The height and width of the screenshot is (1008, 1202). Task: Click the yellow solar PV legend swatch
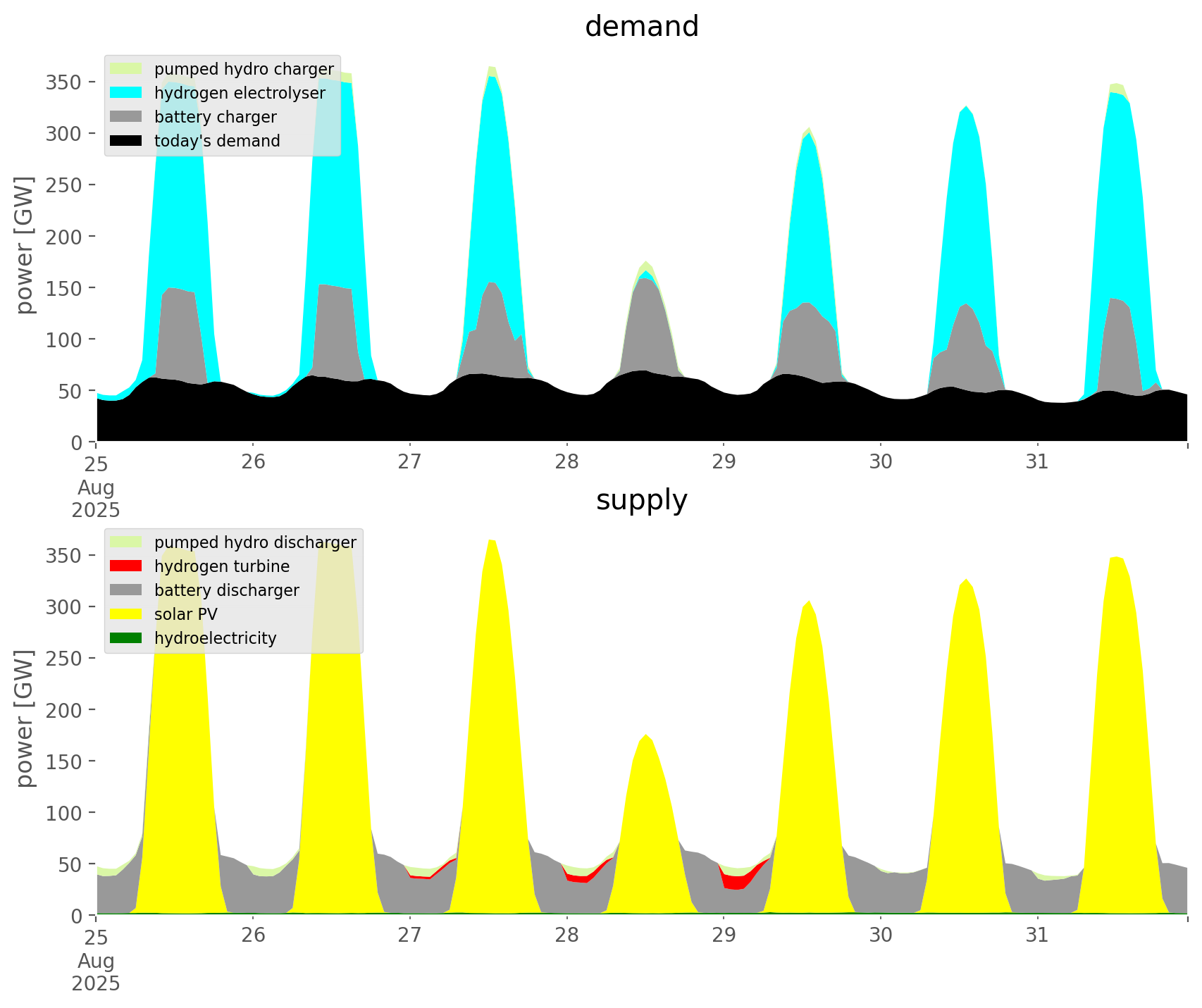tap(127, 614)
